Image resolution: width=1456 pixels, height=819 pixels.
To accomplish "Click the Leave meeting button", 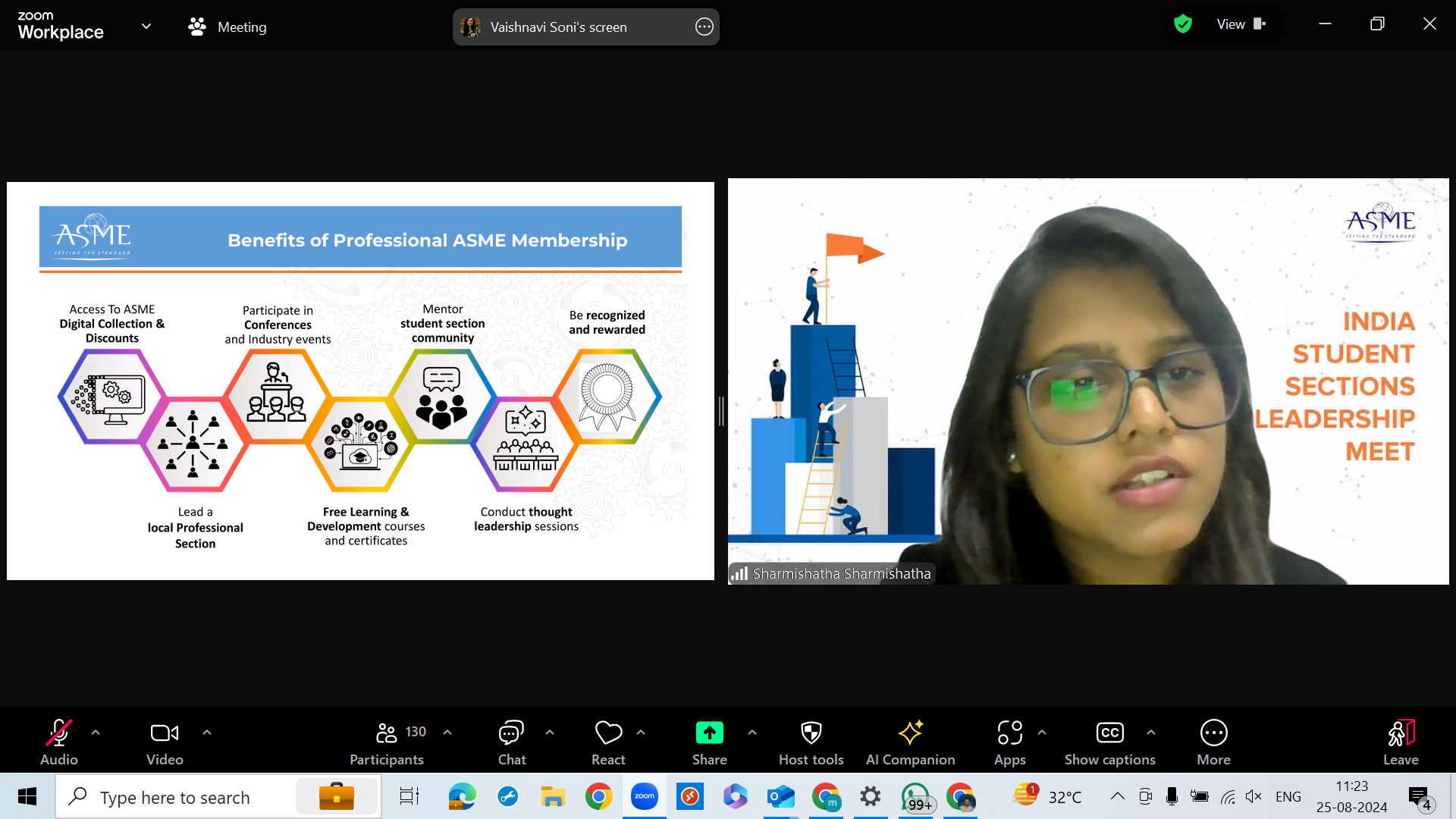I will click(1401, 742).
